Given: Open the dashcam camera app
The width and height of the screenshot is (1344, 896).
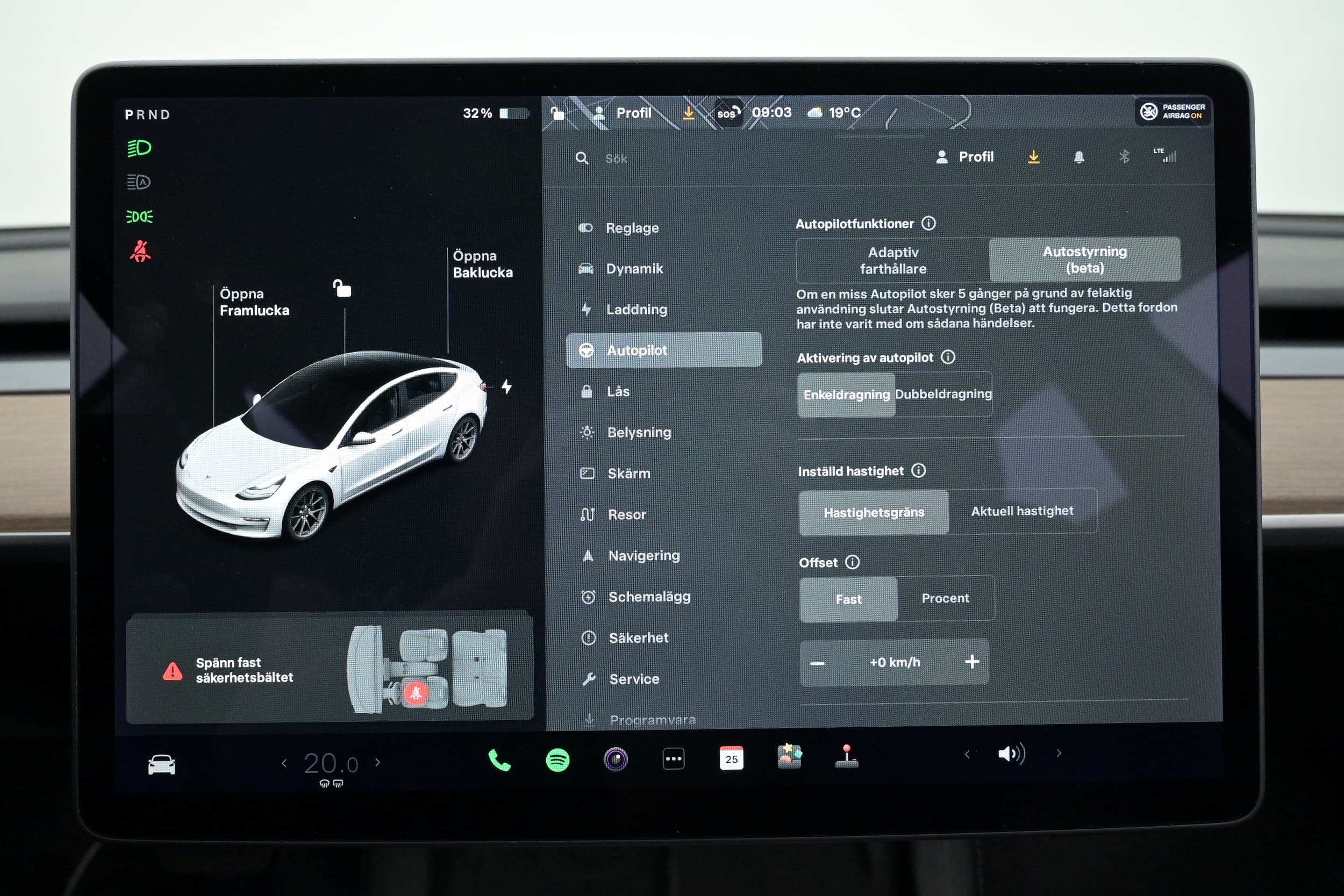Looking at the screenshot, I should click(x=616, y=759).
